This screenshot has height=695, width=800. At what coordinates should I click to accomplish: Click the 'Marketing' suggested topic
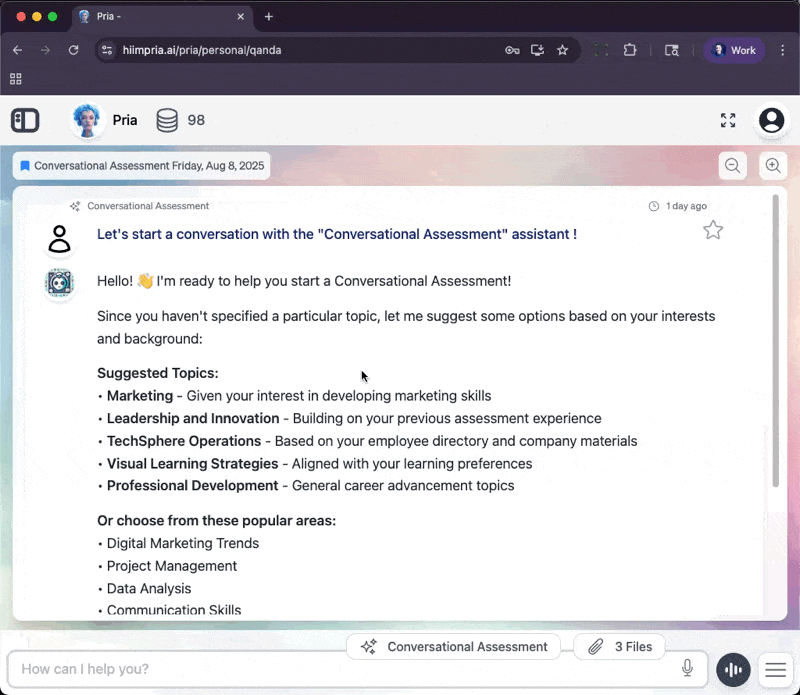click(x=140, y=396)
